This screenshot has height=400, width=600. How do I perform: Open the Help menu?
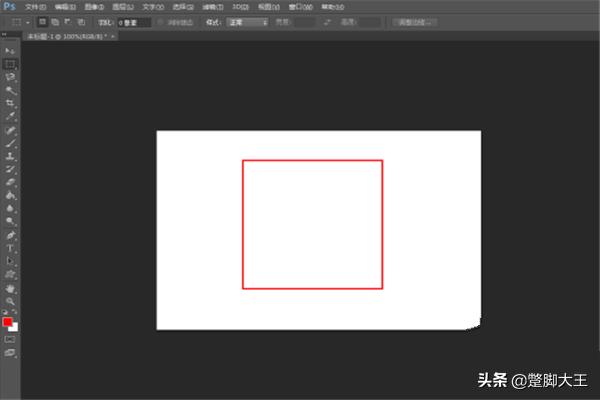(x=333, y=7)
